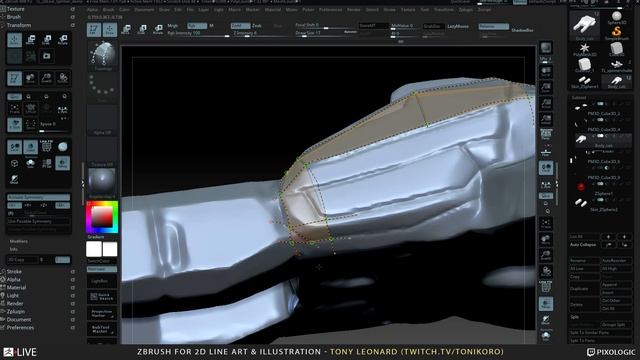640x360 pixels.
Task: Click the SimpleBrush tool icon
Action: click(x=616, y=33)
